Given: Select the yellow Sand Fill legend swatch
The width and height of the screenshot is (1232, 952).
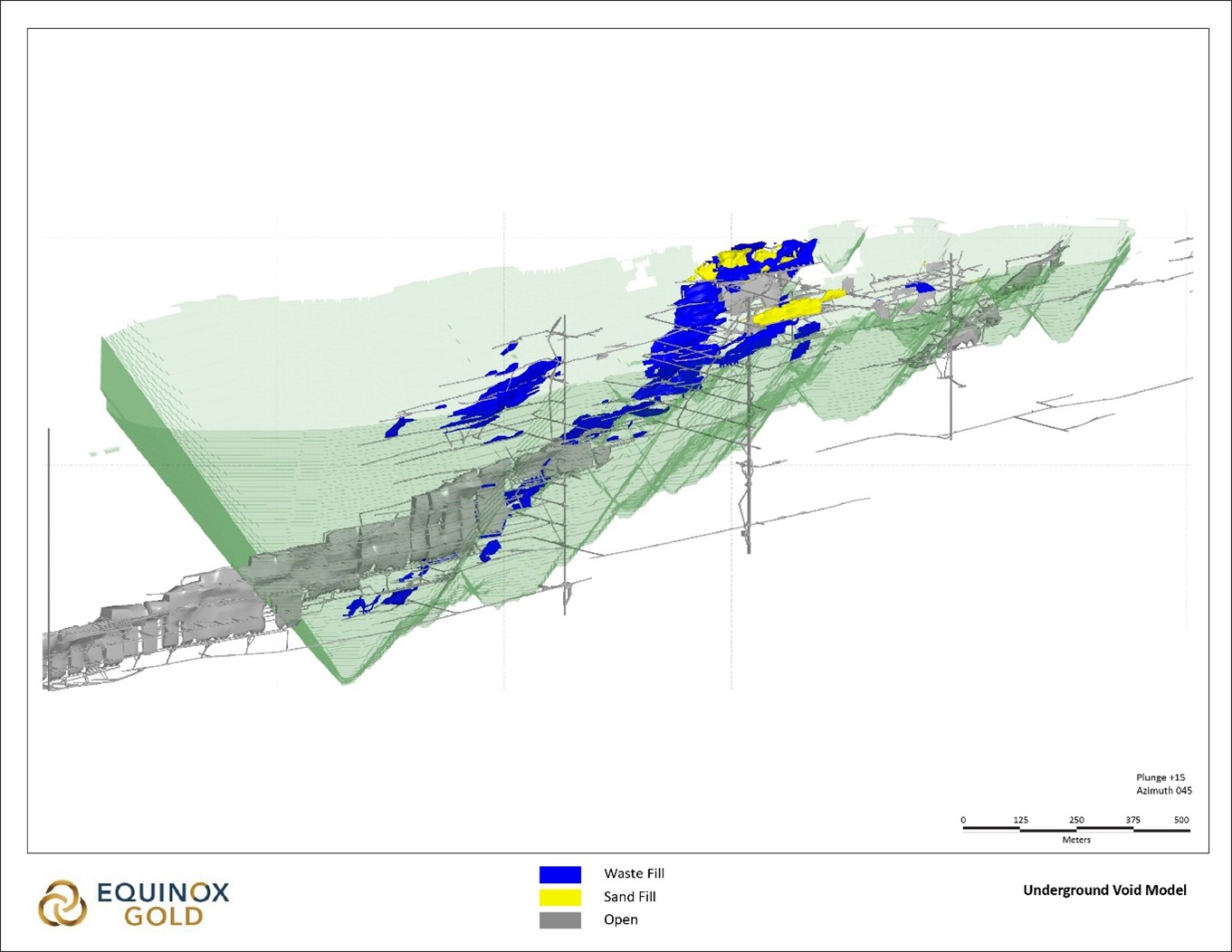Looking at the screenshot, I should 560,897.
